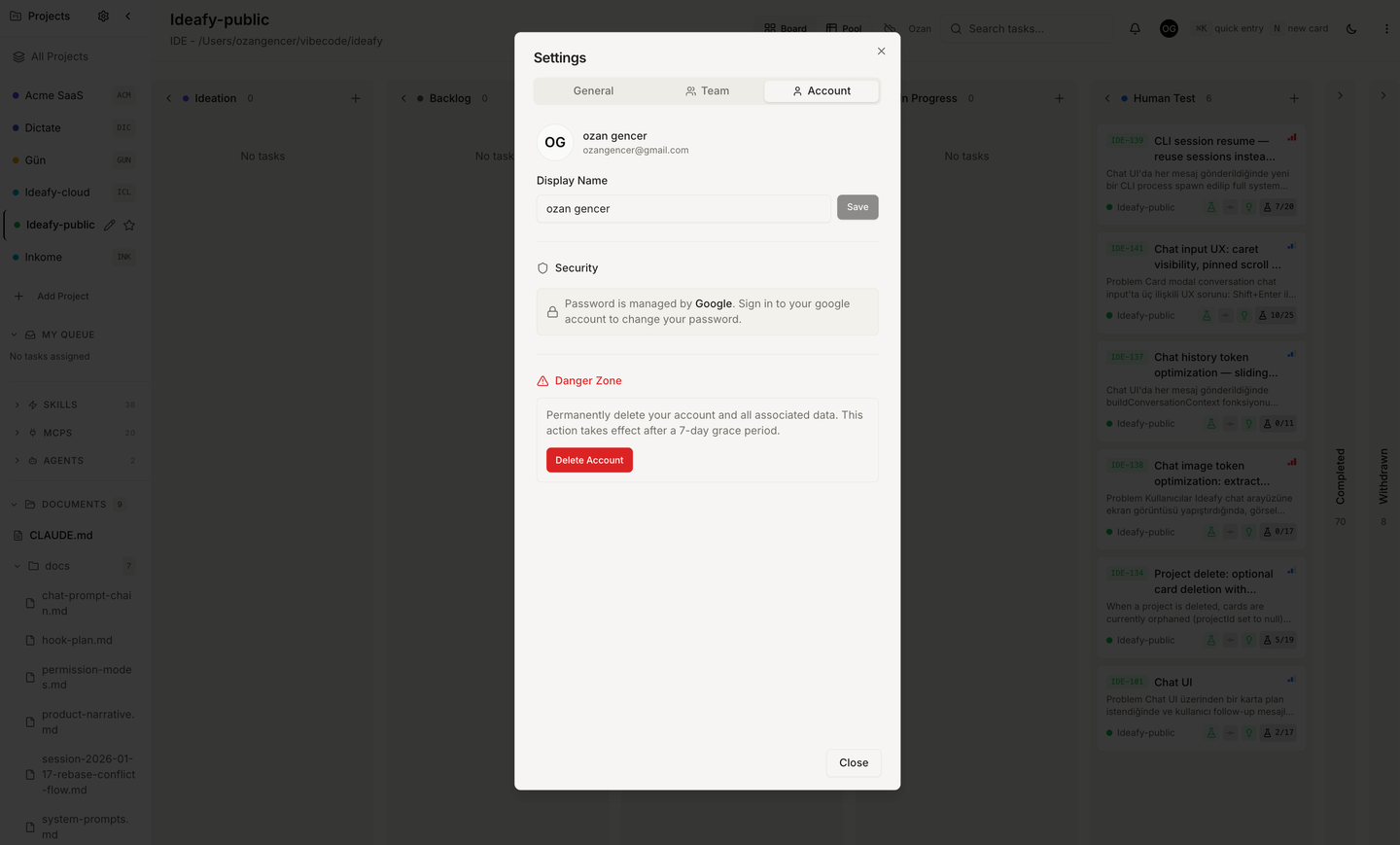Click the lightbulb icon on IDE-141 card
Viewport: 1400px width, 845px height.
coord(1244,315)
